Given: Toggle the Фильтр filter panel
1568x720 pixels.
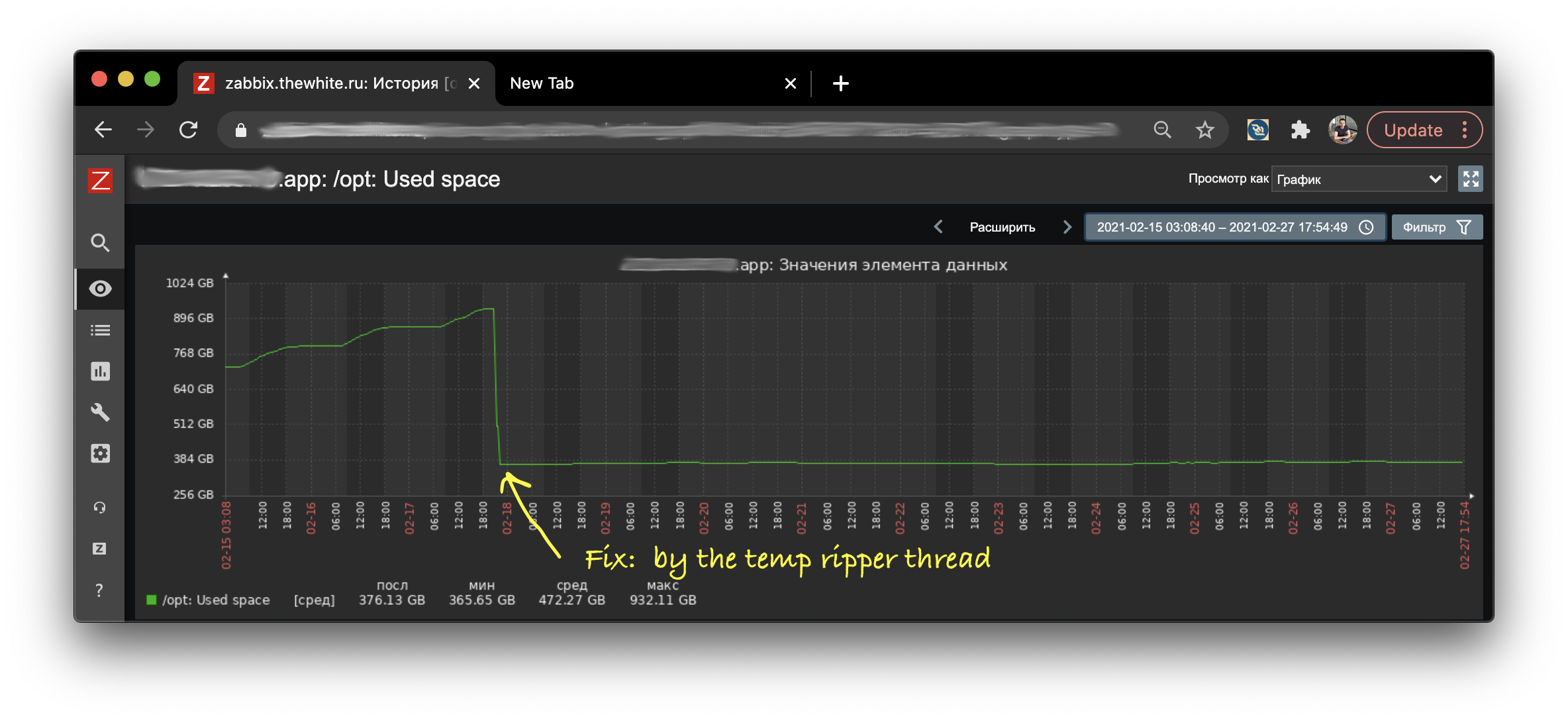Looking at the screenshot, I should pos(1436,227).
